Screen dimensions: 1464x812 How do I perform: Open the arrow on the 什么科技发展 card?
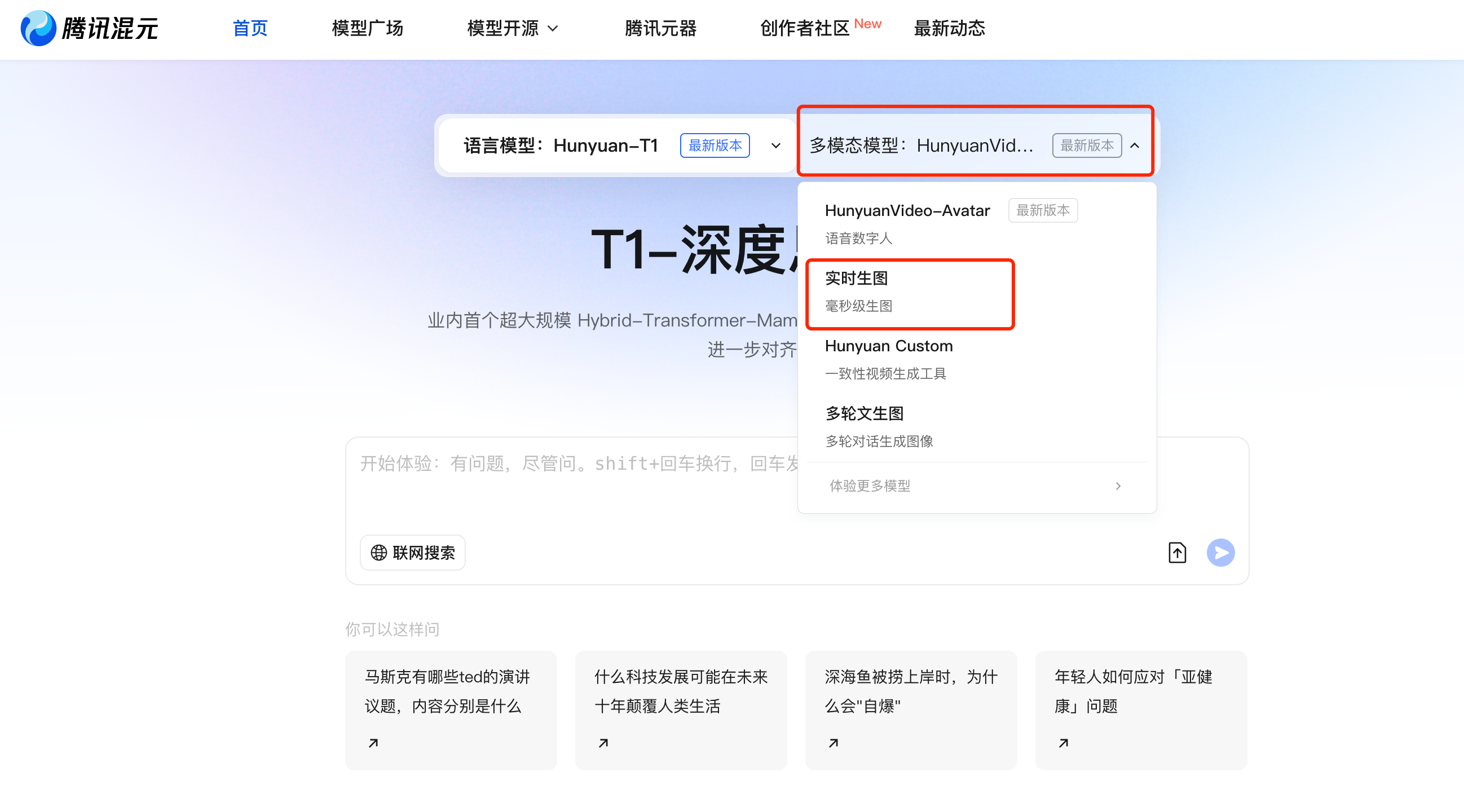click(x=603, y=743)
